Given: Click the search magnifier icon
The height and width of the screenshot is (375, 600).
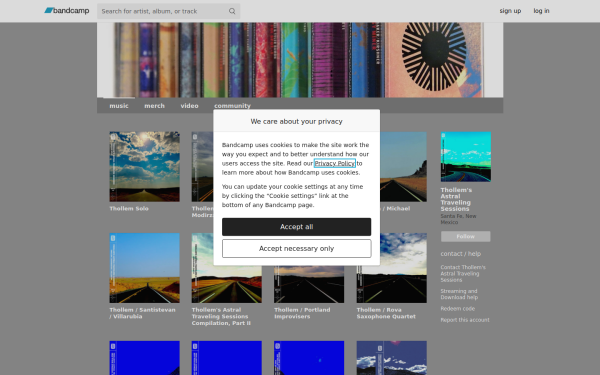Looking at the screenshot, I should (x=232, y=11).
